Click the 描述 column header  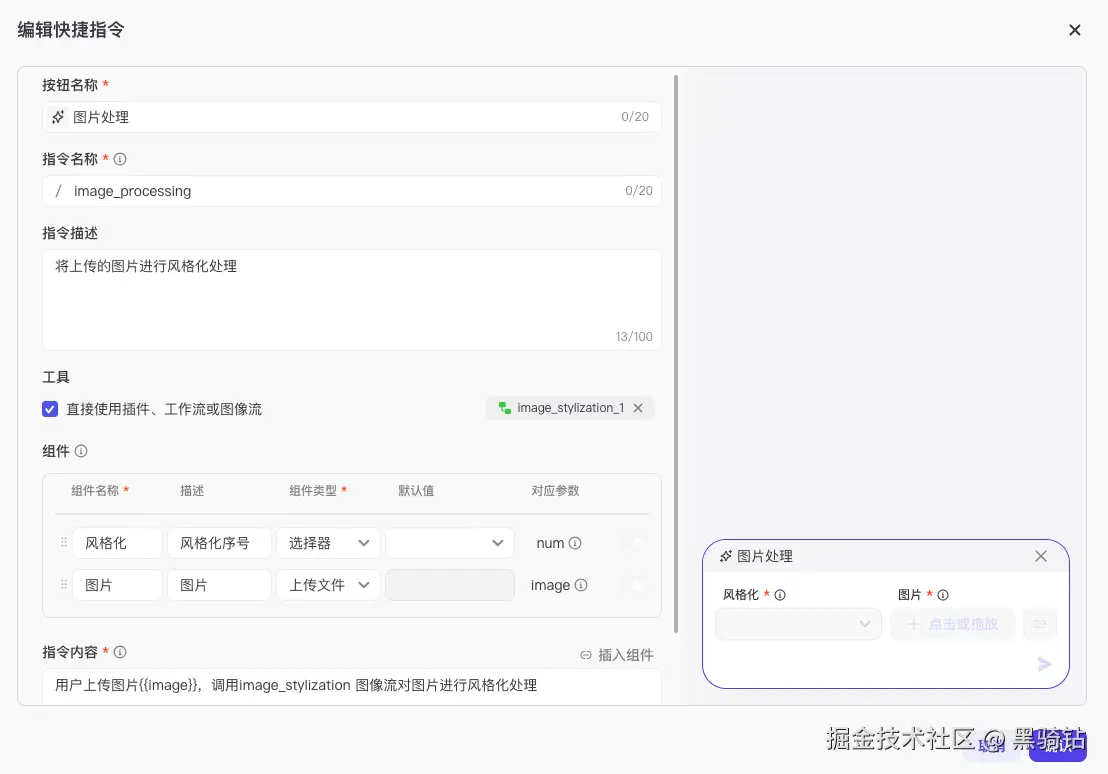[192, 491]
